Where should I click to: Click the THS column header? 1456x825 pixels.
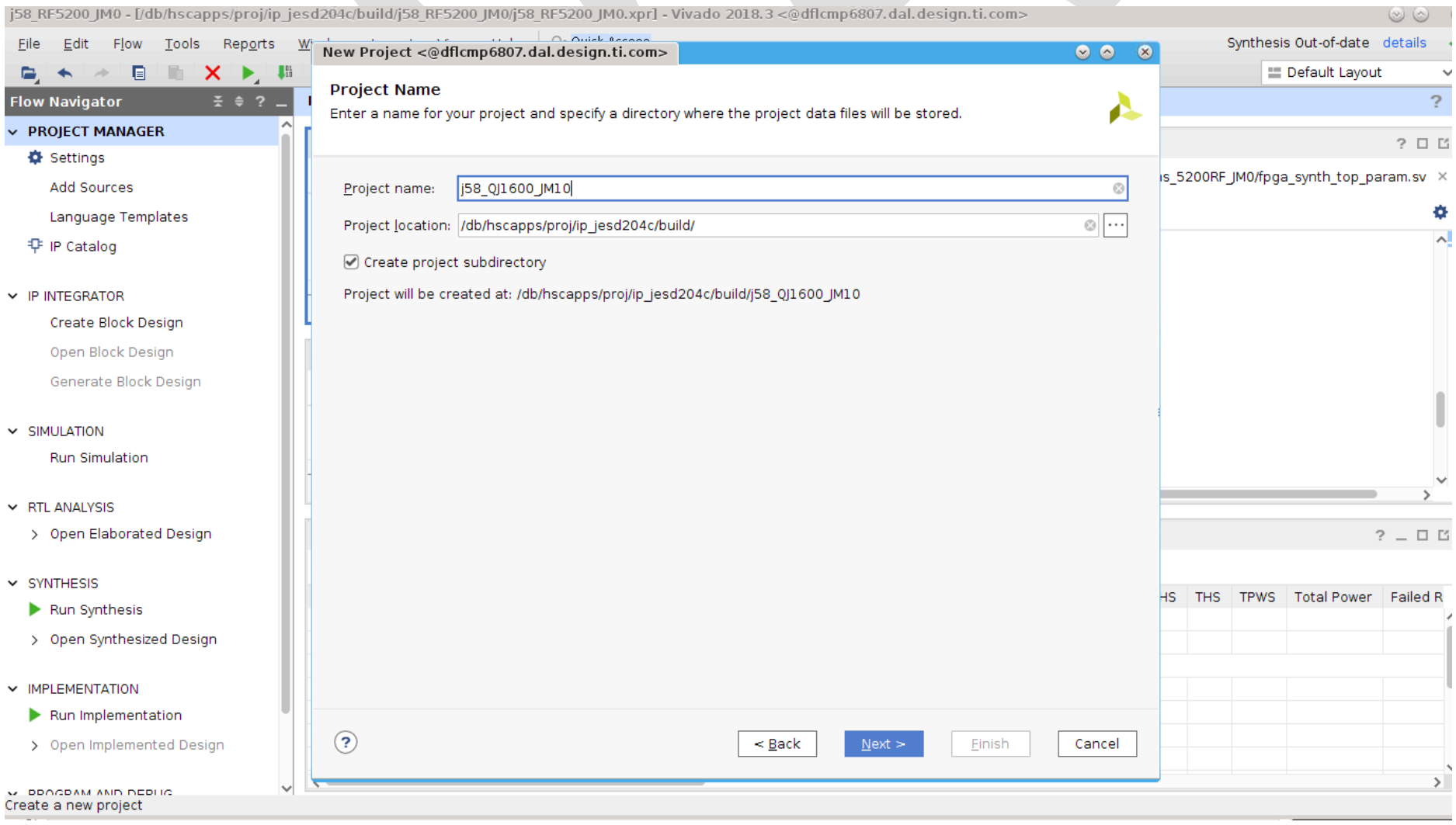[1208, 598]
